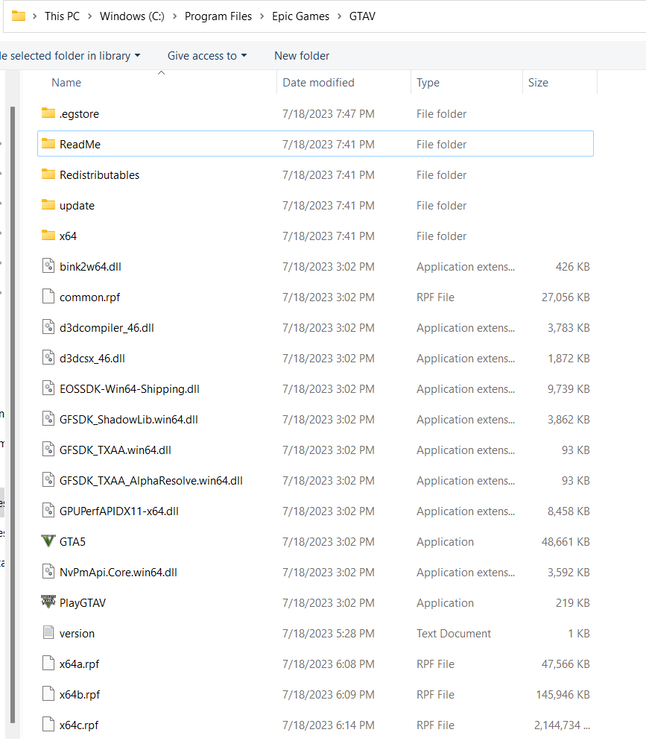The width and height of the screenshot is (646, 750).
Task: Click the x64b.rpf file icon
Action: click(x=48, y=694)
